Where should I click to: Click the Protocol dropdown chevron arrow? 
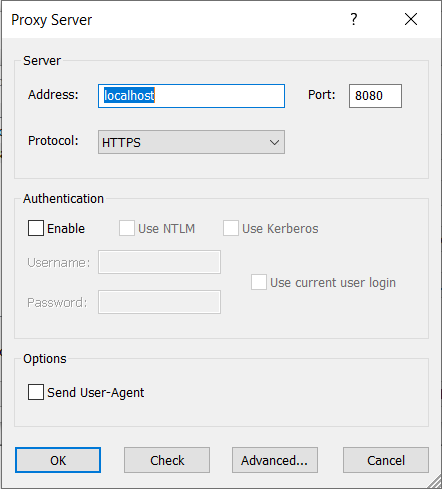click(x=274, y=142)
